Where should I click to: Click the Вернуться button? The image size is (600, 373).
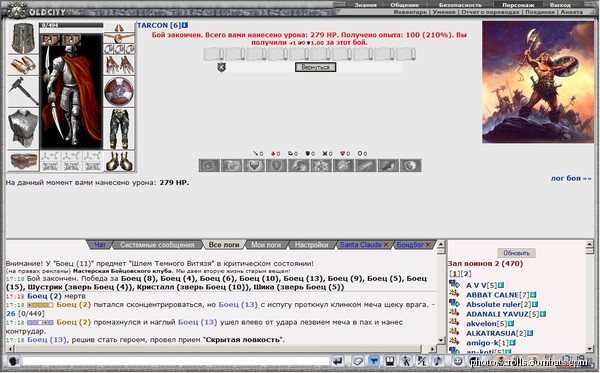pos(315,67)
